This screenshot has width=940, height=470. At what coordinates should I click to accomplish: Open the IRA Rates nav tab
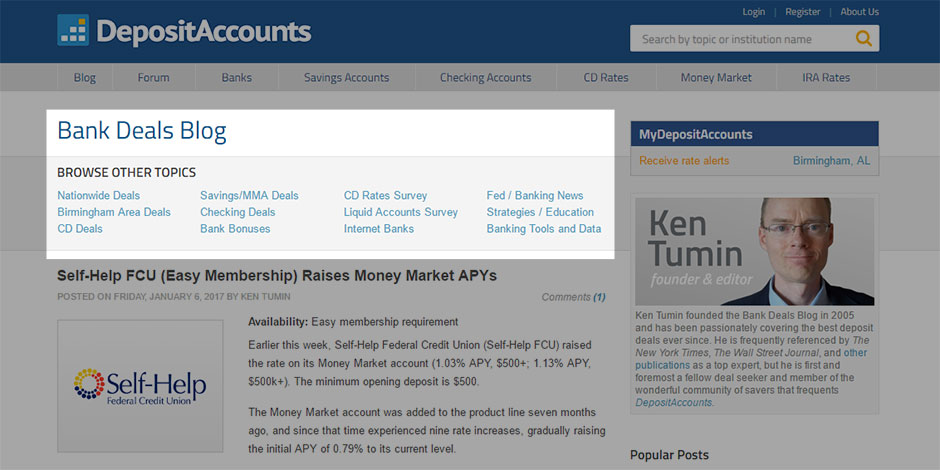[826, 77]
